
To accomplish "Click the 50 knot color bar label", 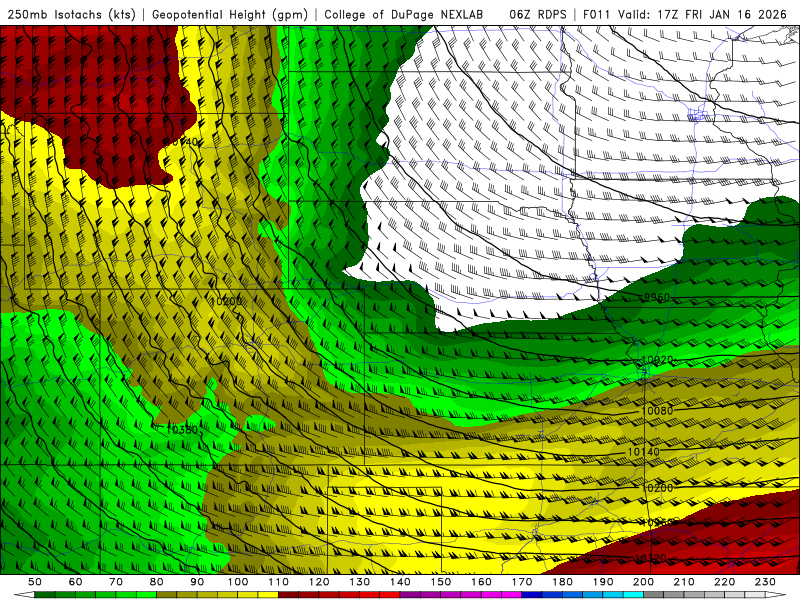I will (x=34, y=582).
